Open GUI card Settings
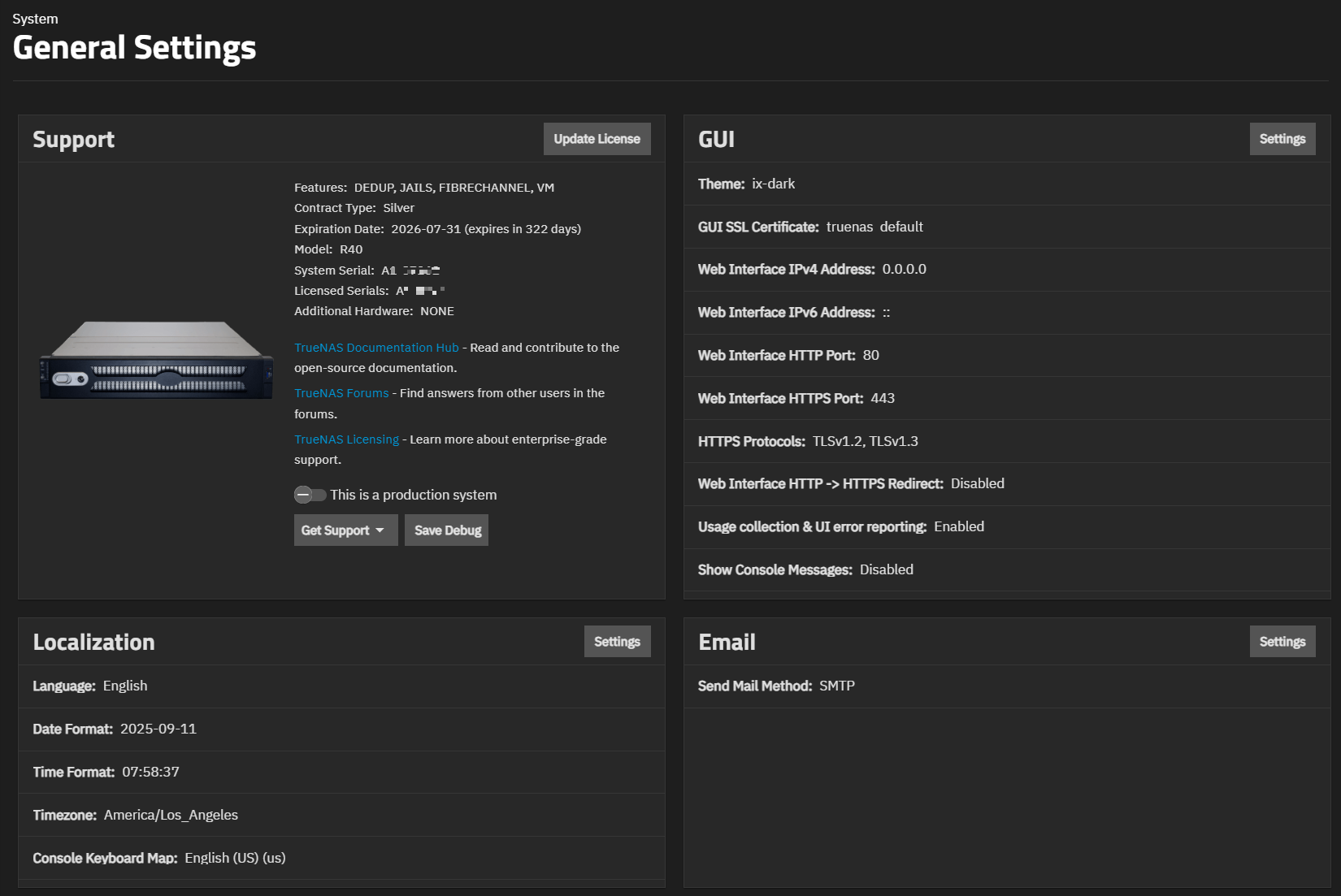 click(1282, 139)
